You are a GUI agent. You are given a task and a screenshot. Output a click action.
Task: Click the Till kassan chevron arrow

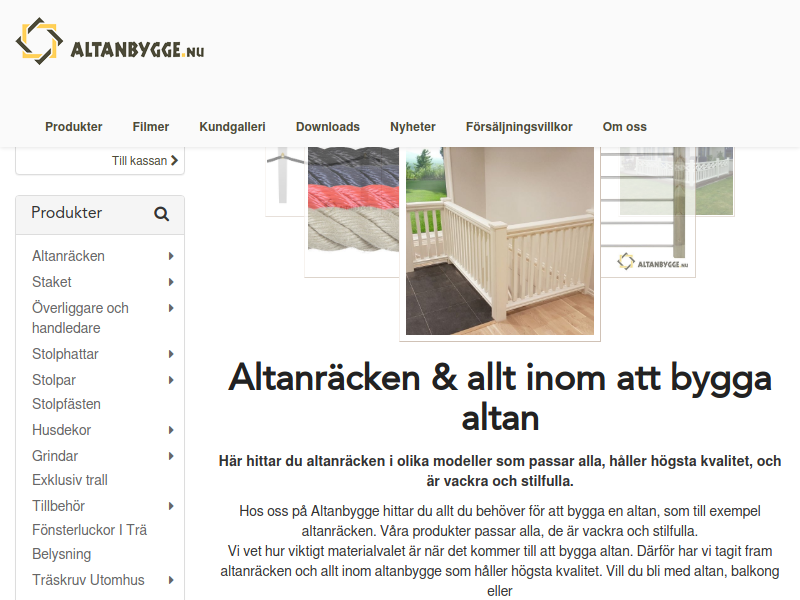(x=174, y=160)
